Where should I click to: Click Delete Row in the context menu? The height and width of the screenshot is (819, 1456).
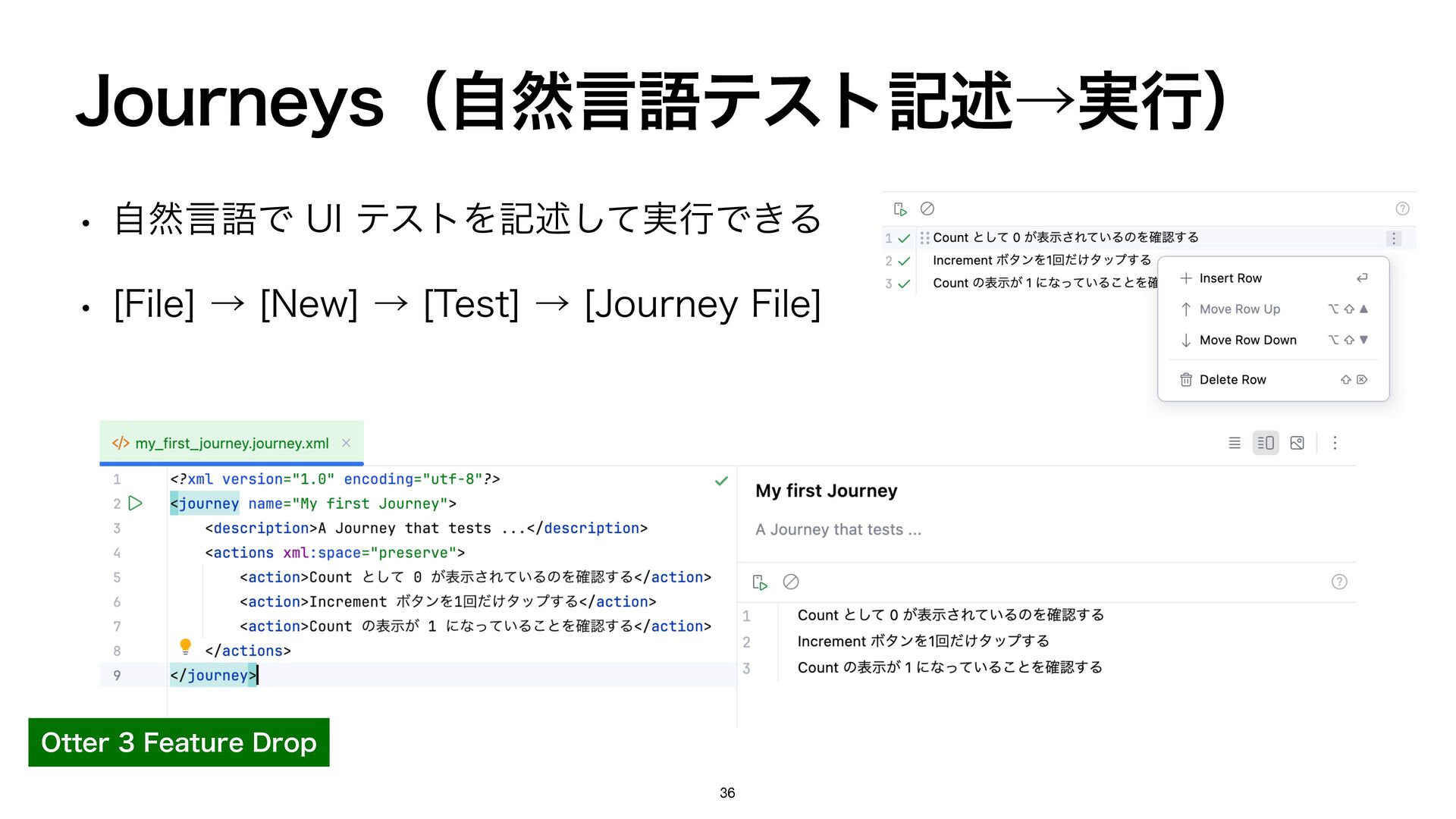coord(1232,380)
